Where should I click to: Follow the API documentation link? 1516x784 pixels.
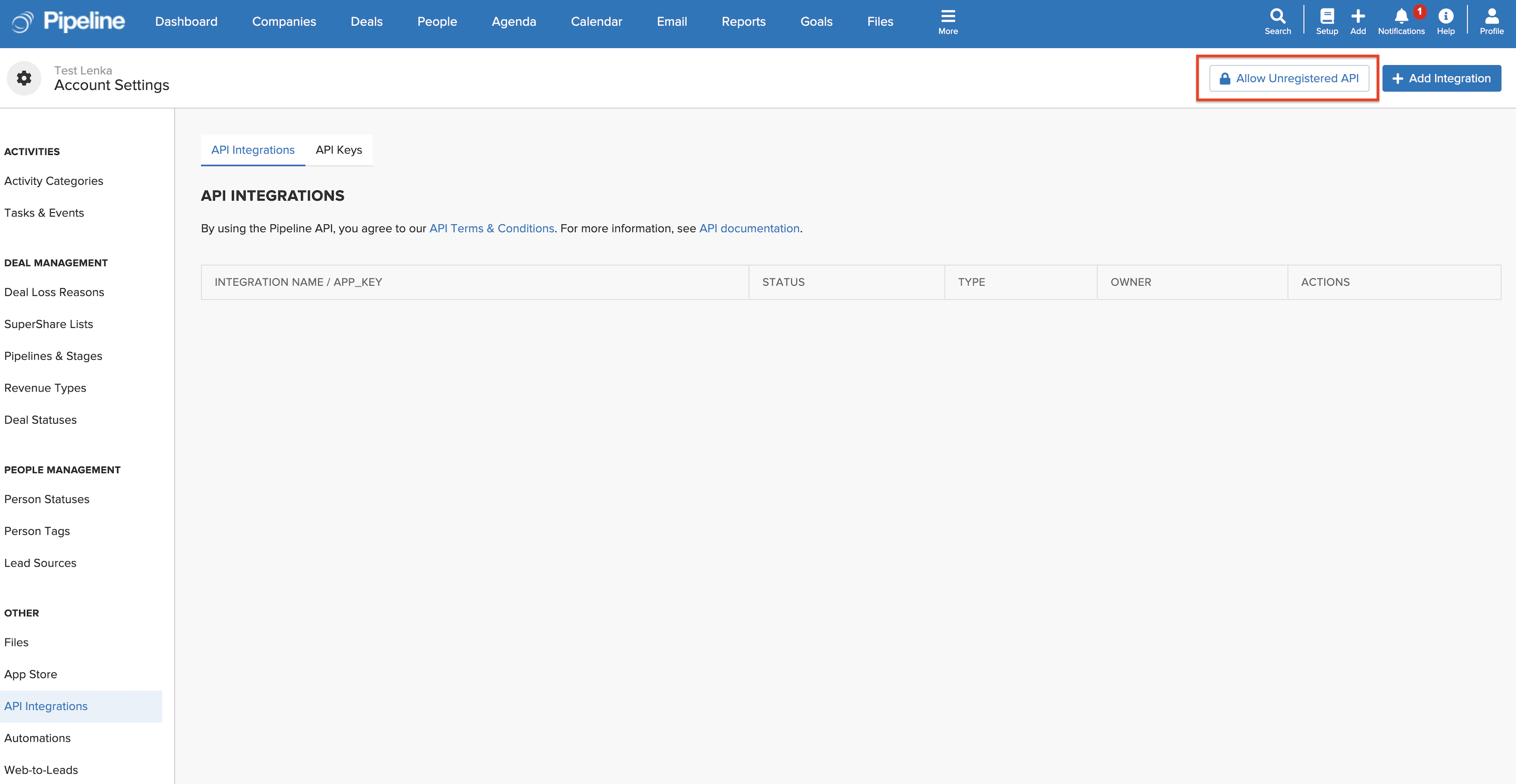click(x=748, y=228)
